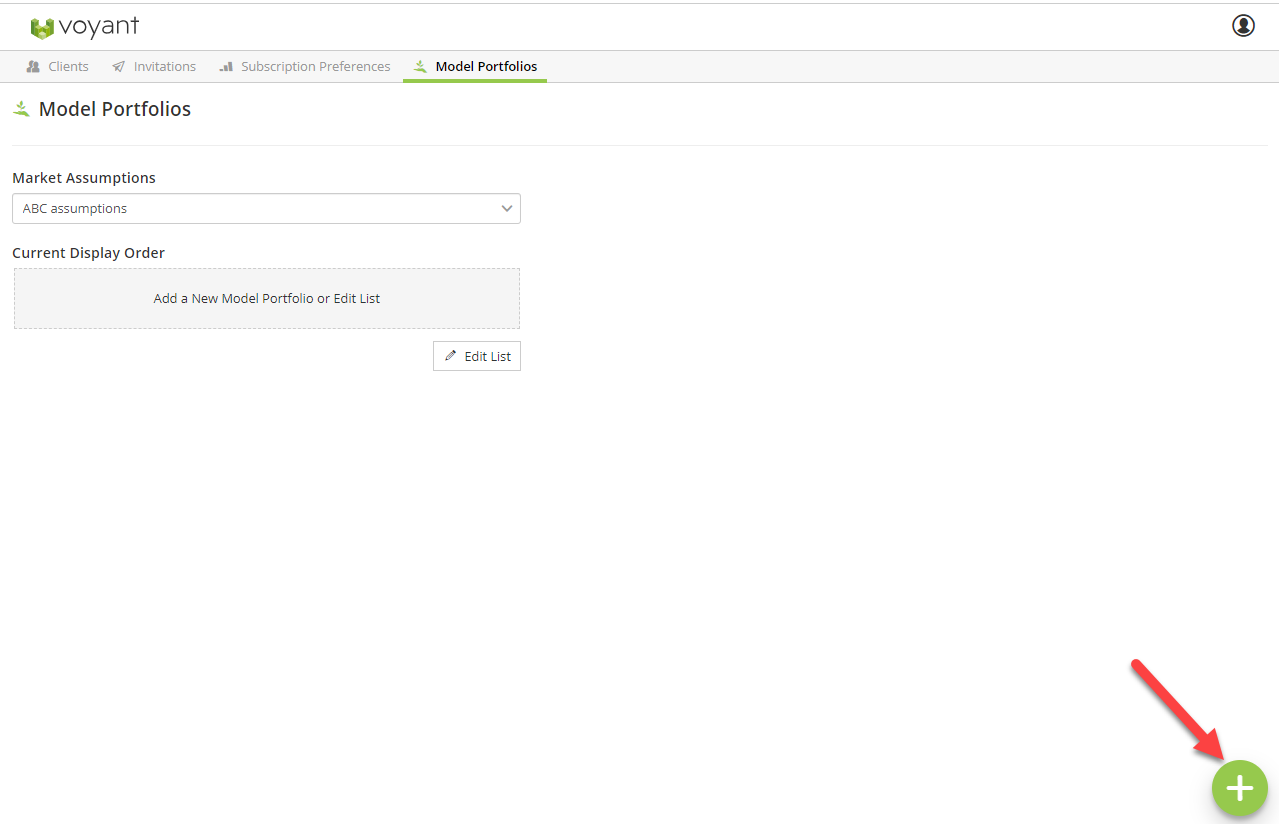Image resolution: width=1279 pixels, height=824 pixels.
Task: Click the Subscription Preferences bar chart icon
Action: (x=226, y=67)
